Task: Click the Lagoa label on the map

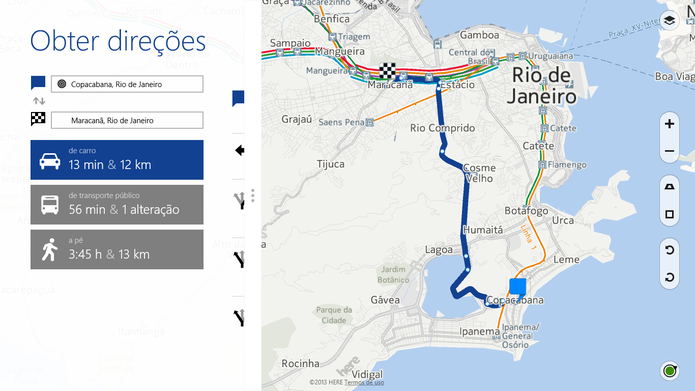Action: (x=439, y=250)
